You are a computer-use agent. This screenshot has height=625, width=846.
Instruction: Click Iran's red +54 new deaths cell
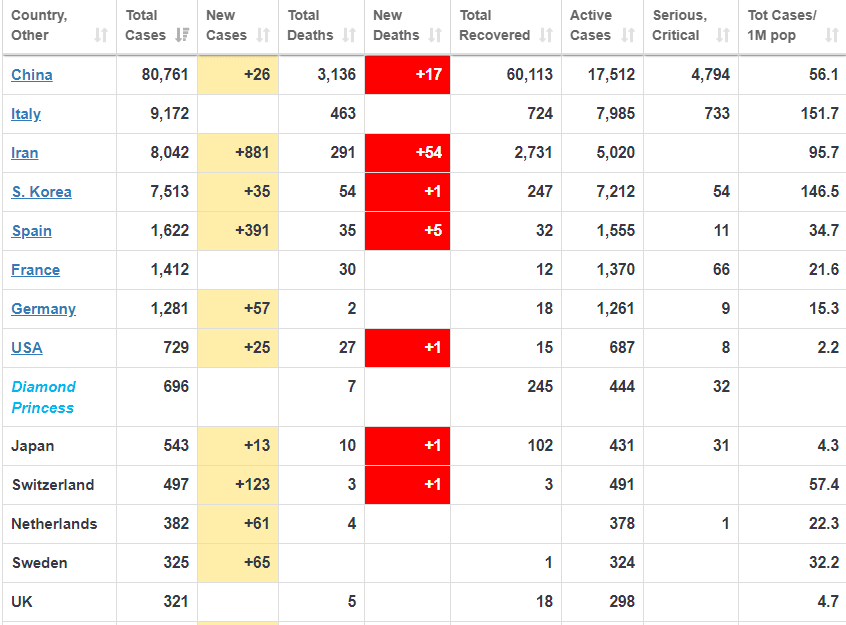(x=407, y=153)
